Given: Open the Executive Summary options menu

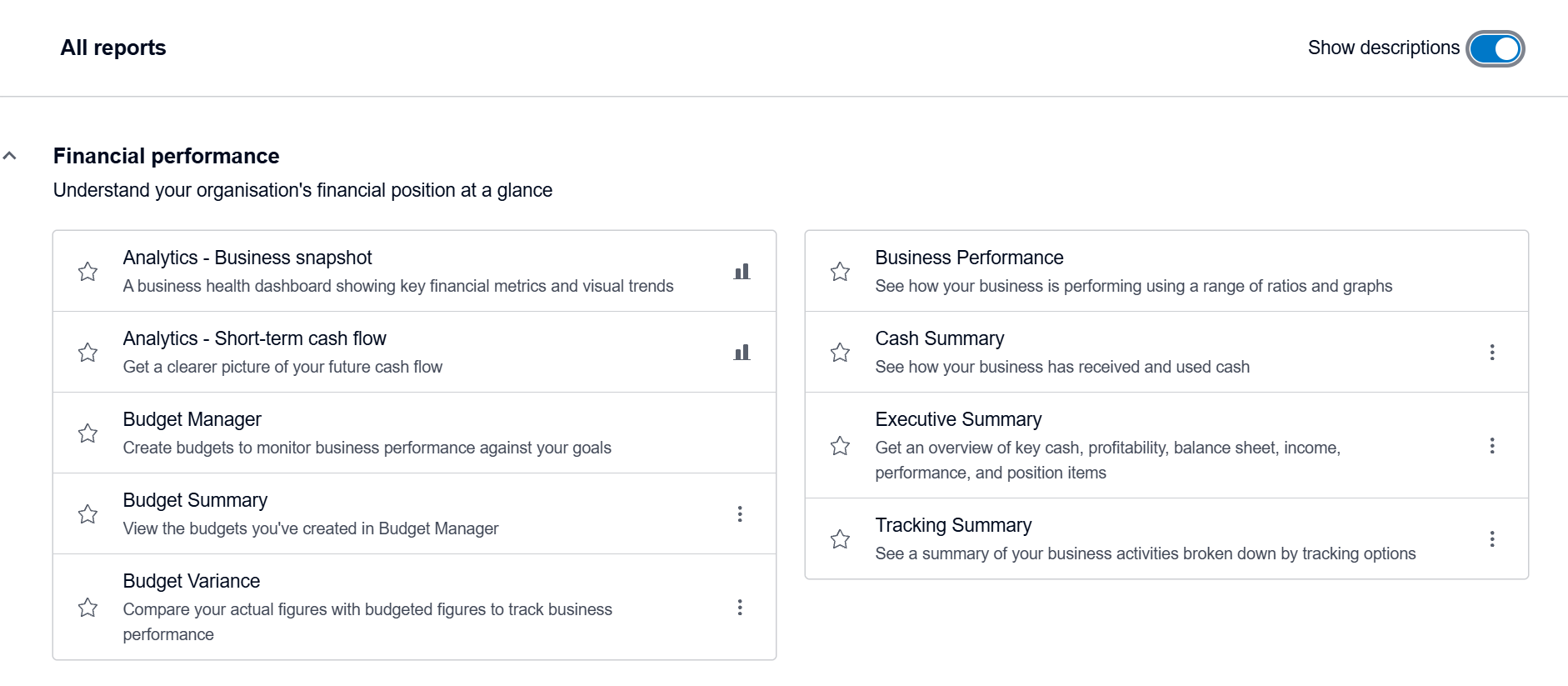Looking at the screenshot, I should point(1491,446).
